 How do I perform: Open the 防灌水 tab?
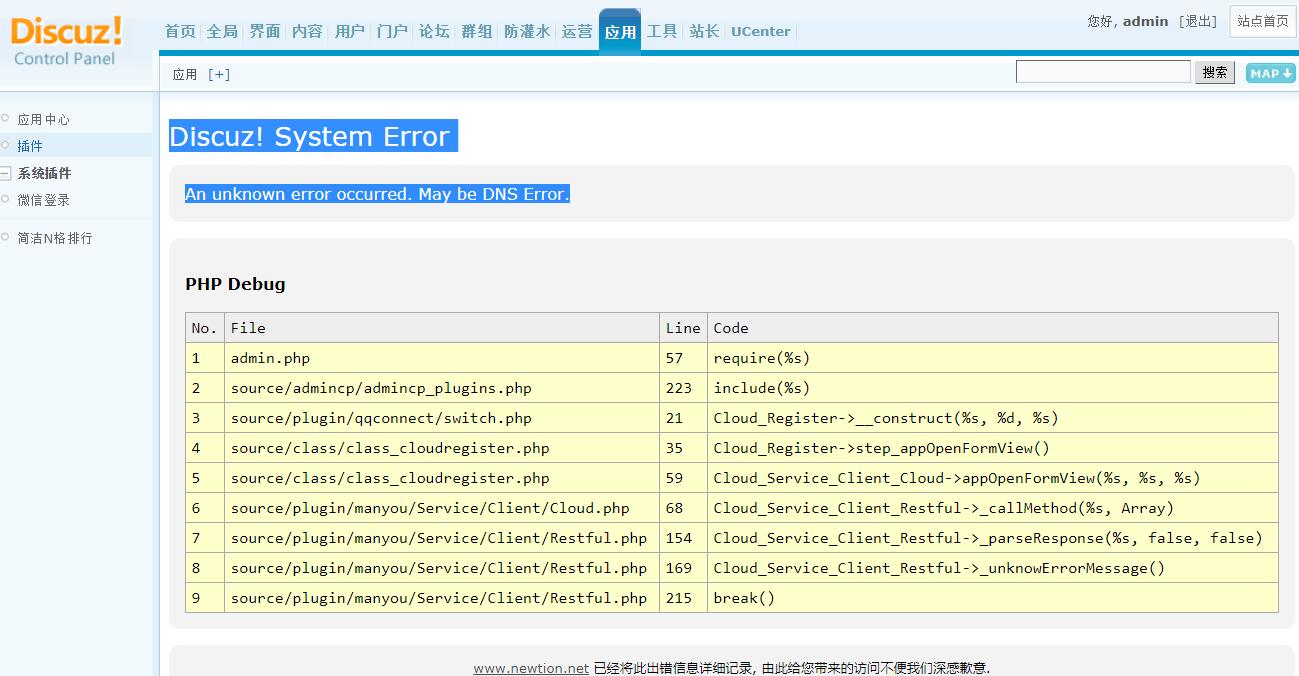pos(527,31)
